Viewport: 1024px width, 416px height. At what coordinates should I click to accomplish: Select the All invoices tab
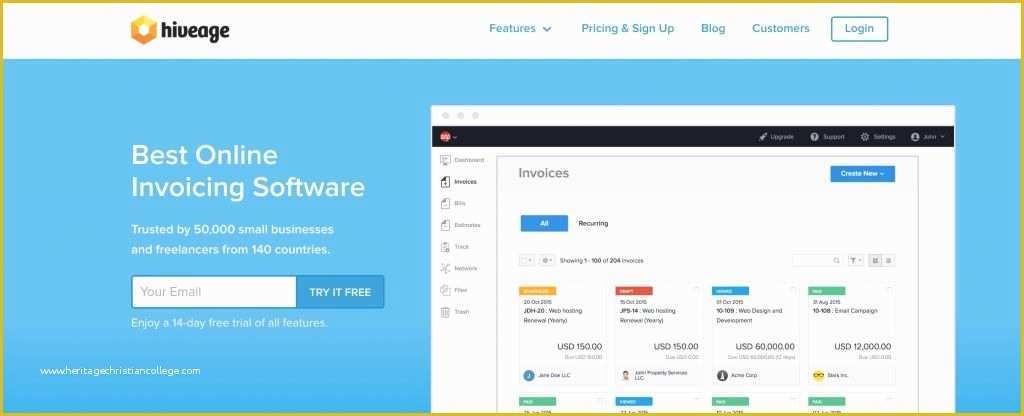(x=544, y=223)
